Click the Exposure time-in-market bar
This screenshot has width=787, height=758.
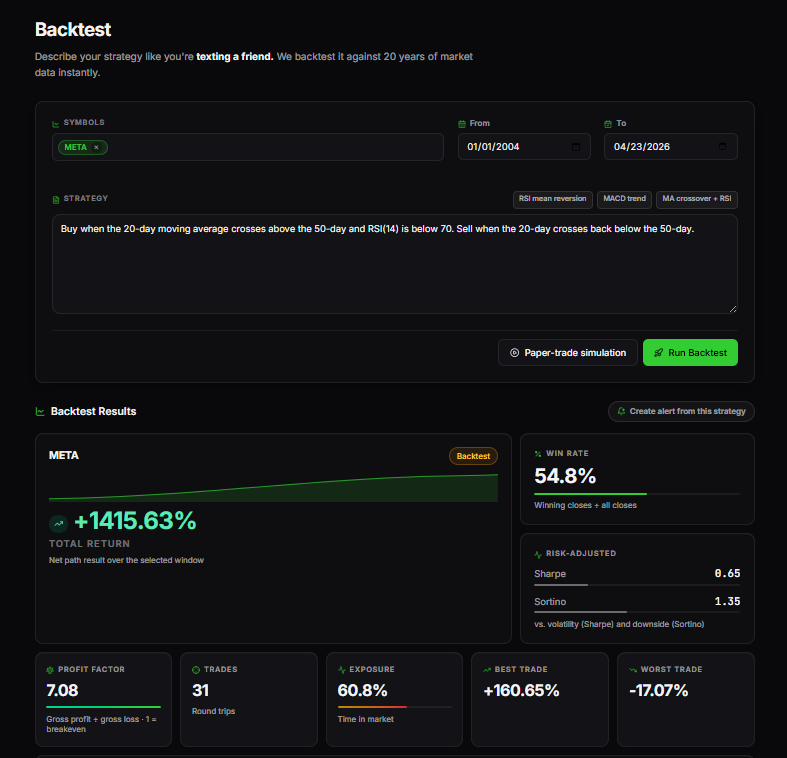click(395, 707)
